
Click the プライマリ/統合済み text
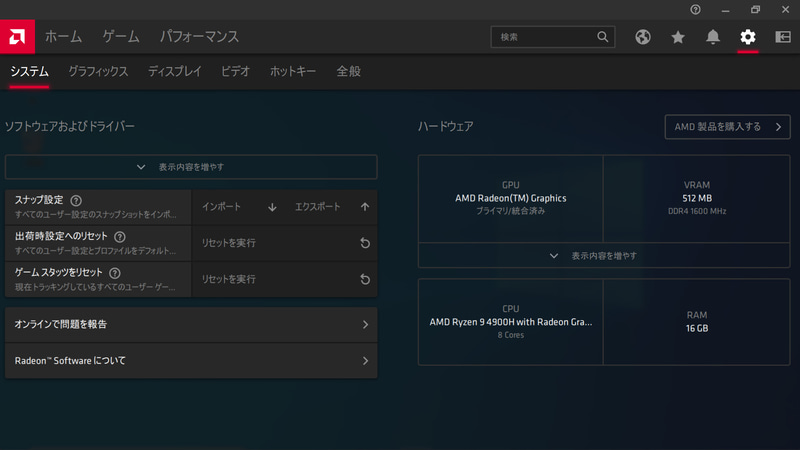point(511,211)
